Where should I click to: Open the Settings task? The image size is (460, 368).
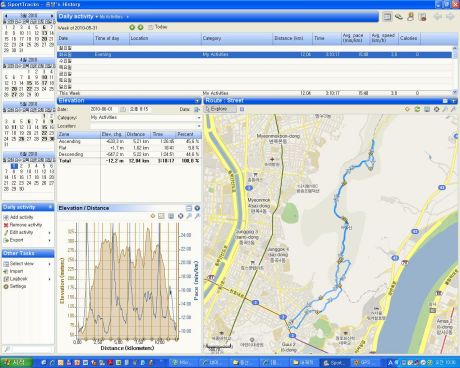click(x=18, y=286)
